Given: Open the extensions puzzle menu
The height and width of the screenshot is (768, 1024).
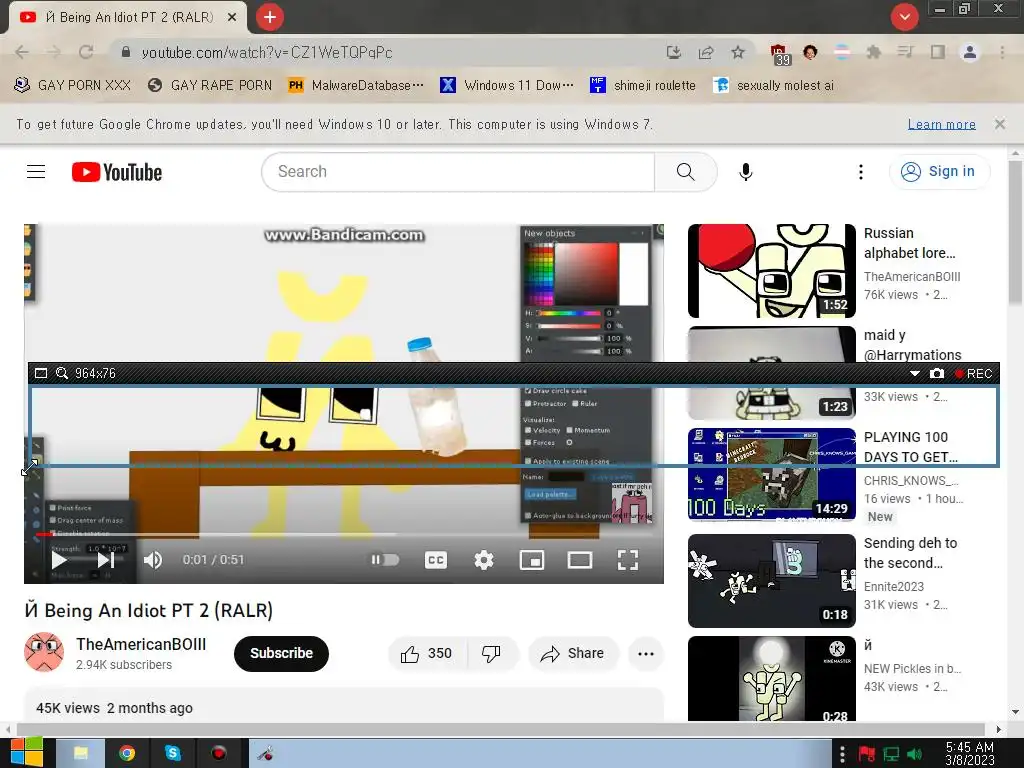Looking at the screenshot, I should pyautogui.click(x=873, y=52).
